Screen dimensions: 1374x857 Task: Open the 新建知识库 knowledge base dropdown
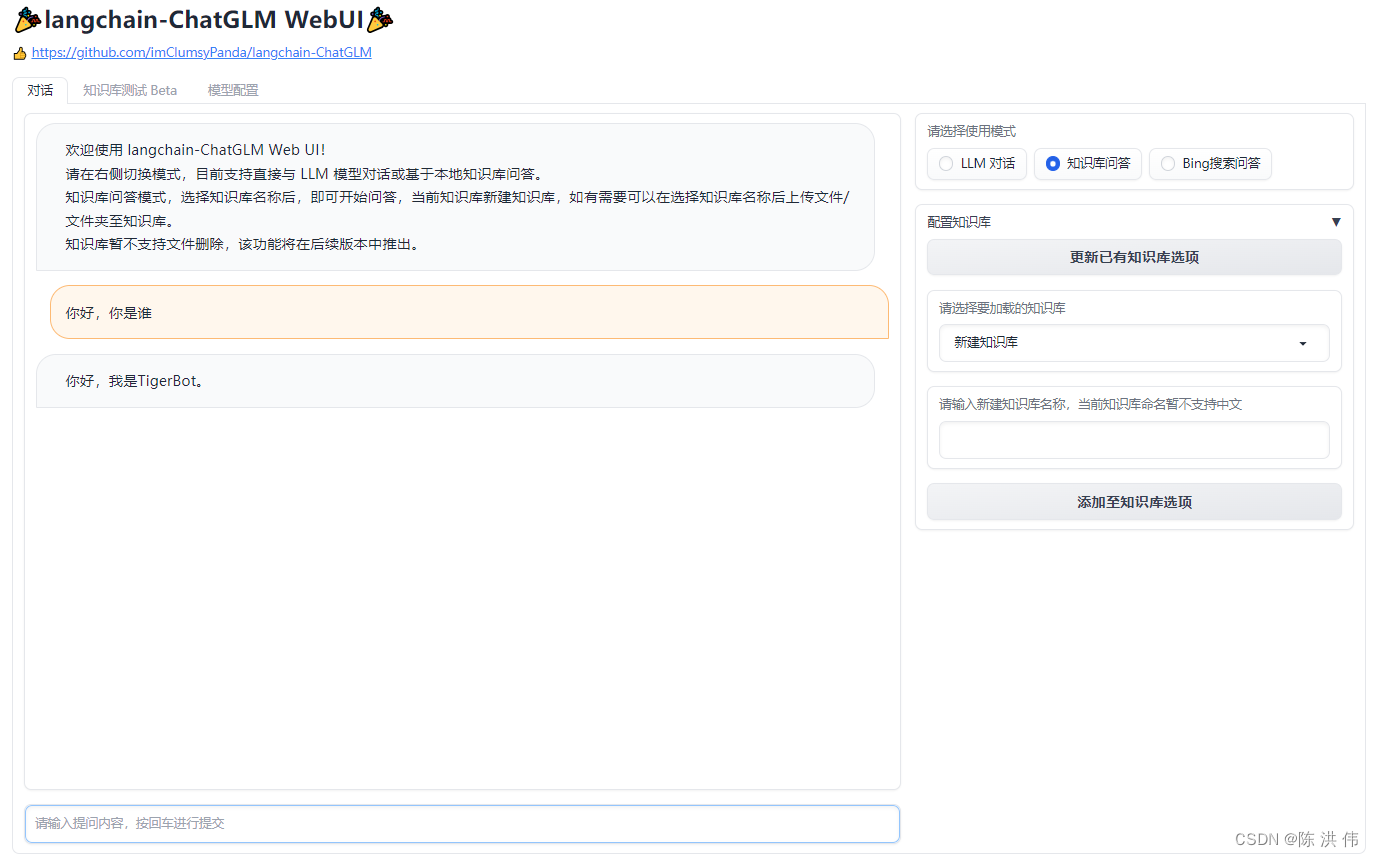1134,343
